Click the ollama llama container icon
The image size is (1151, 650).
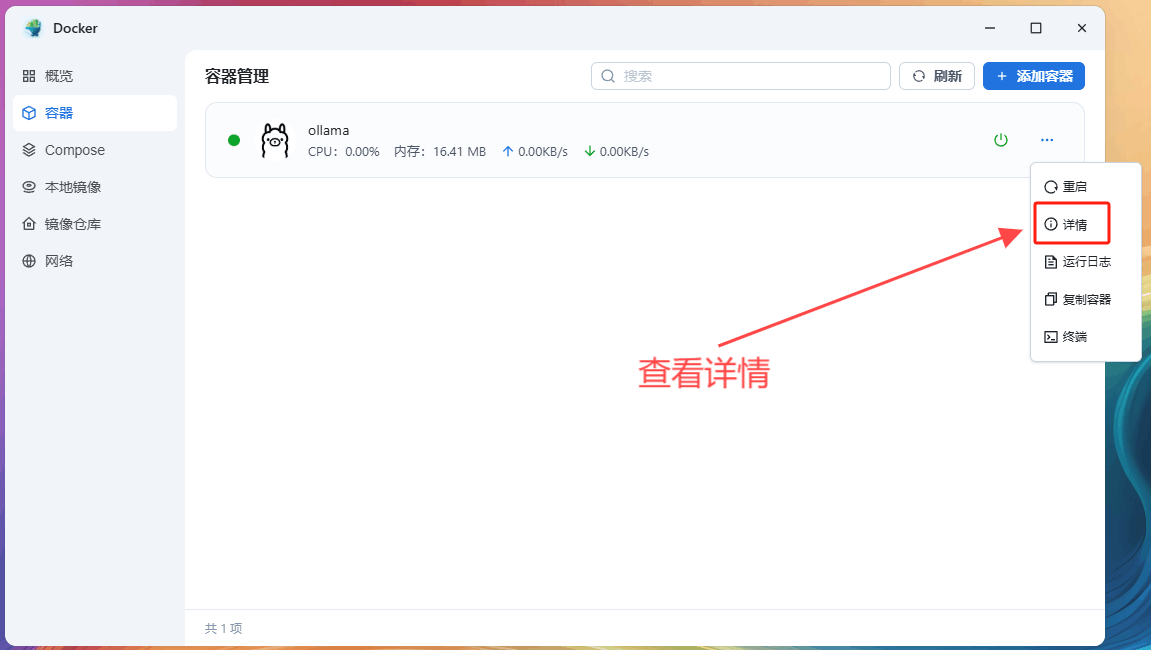click(x=274, y=140)
